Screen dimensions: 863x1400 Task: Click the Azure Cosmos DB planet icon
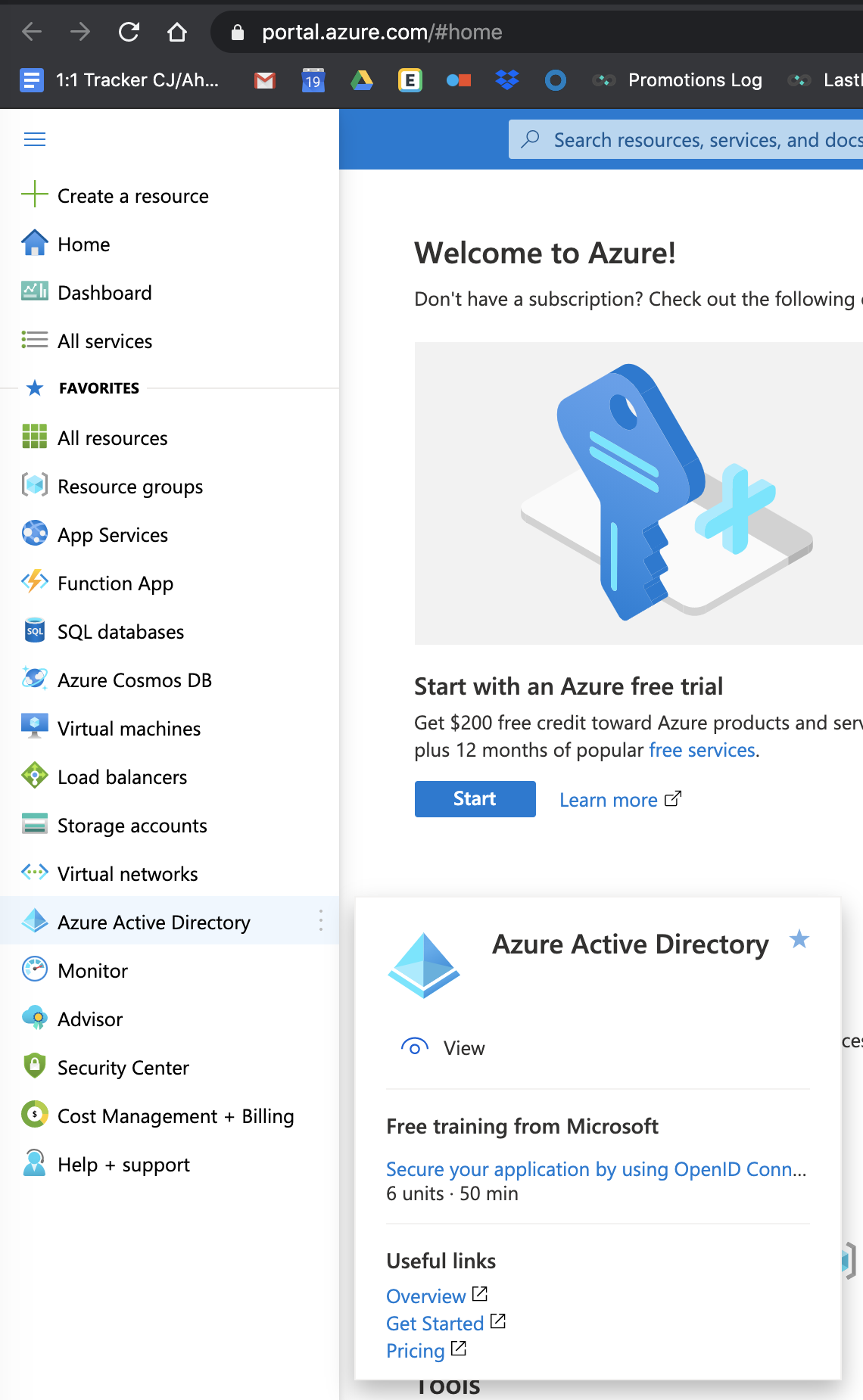click(35, 679)
